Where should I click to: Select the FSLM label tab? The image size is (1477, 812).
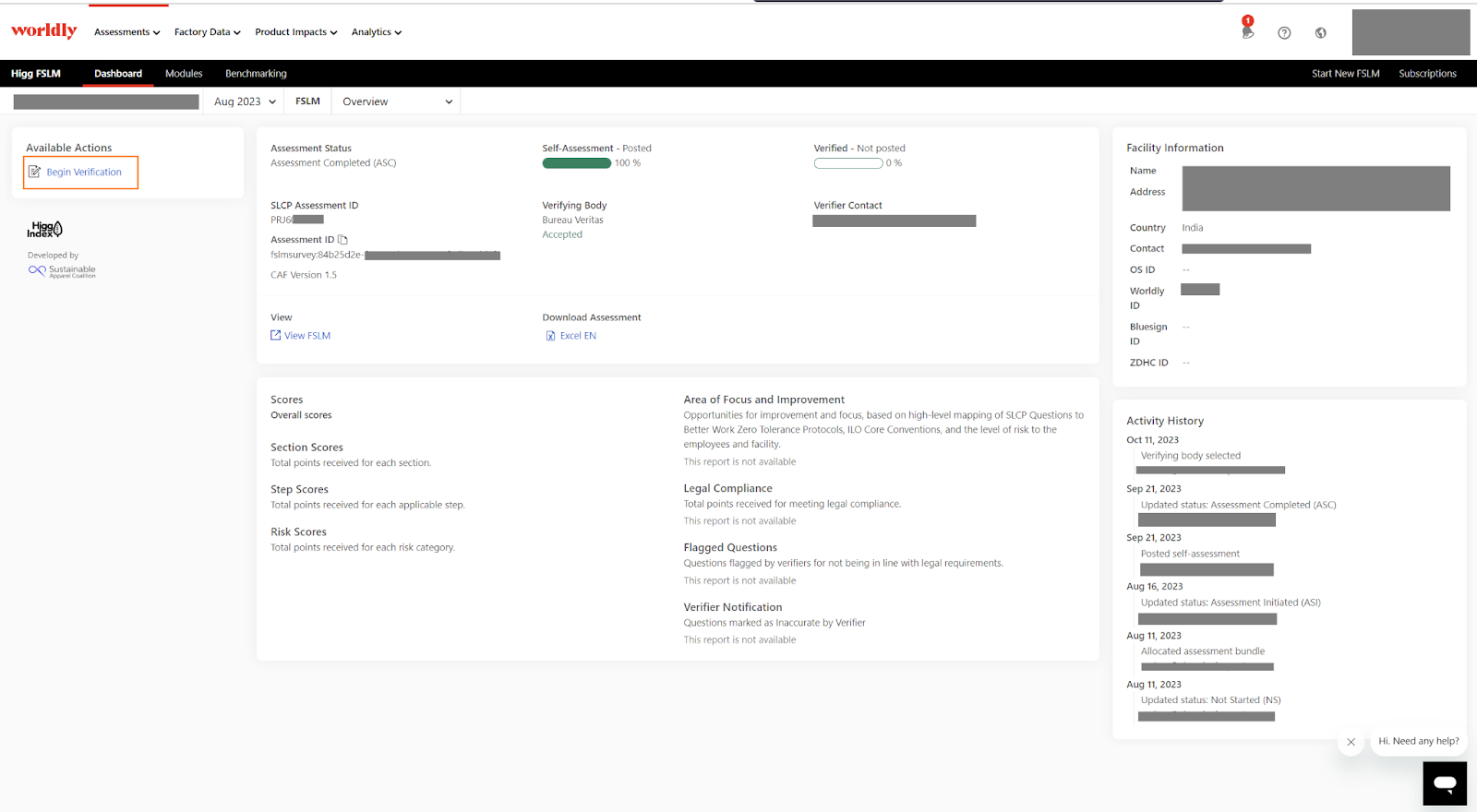[x=307, y=101]
